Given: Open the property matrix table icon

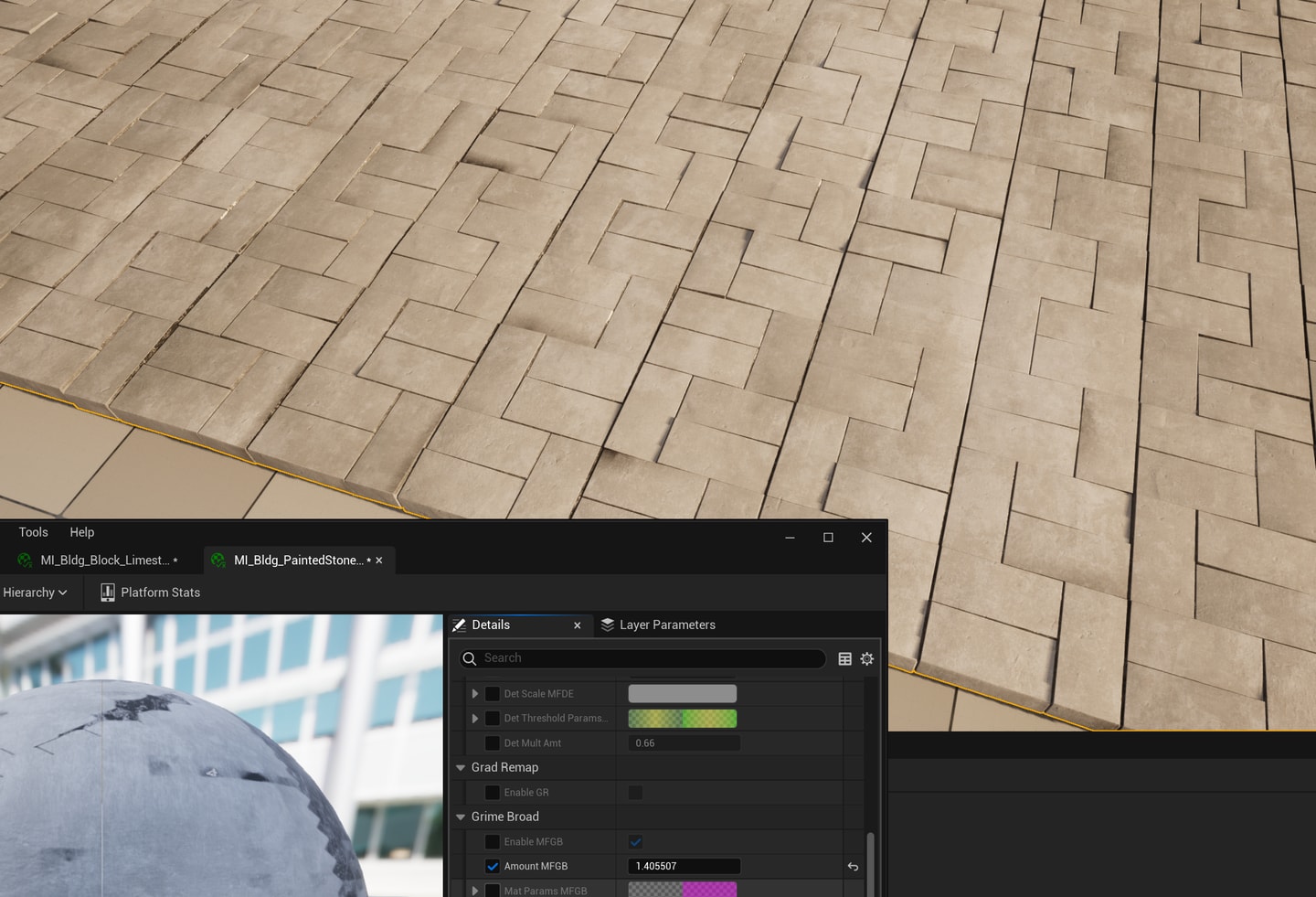Looking at the screenshot, I should tap(844, 658).
